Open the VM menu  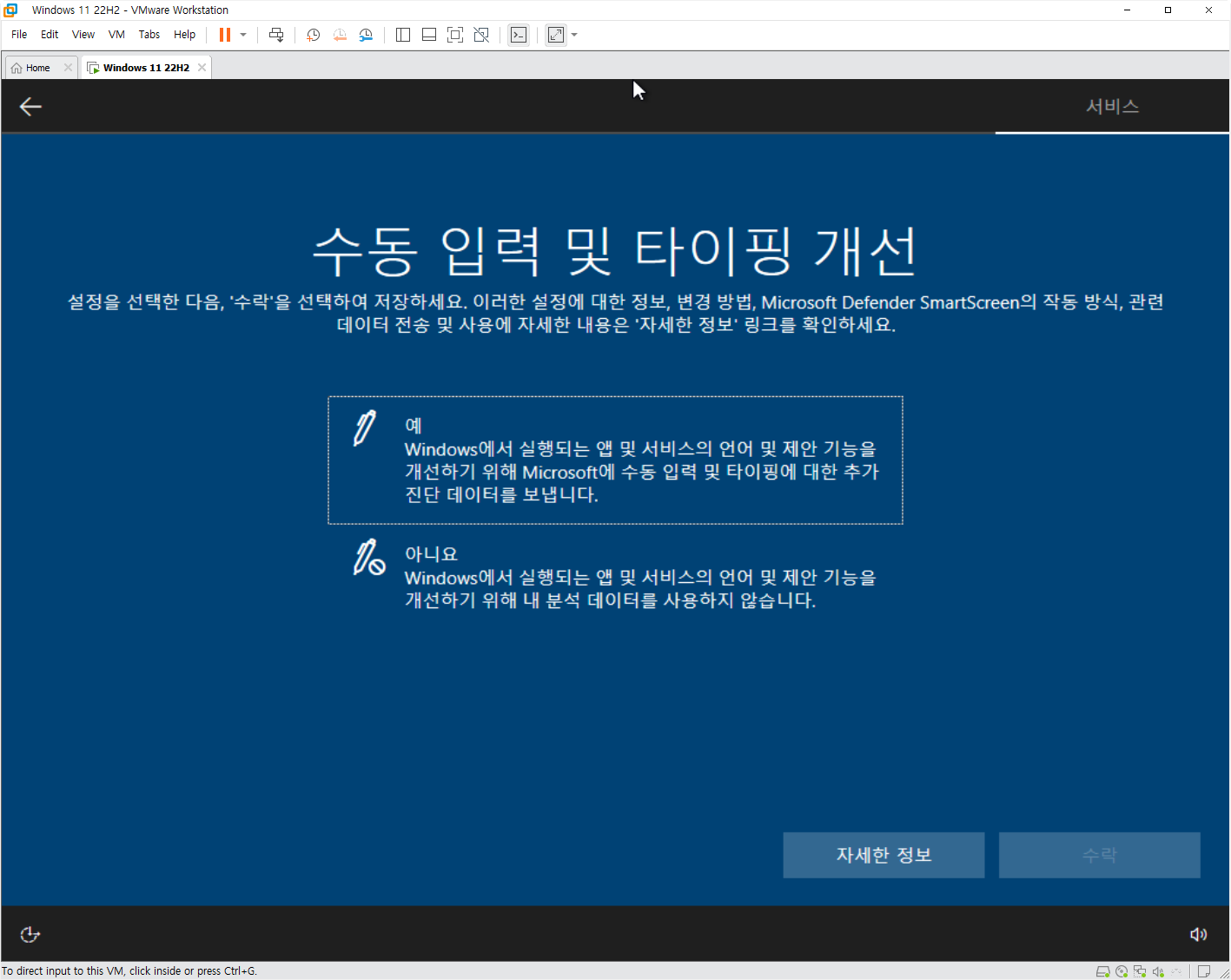116,35
